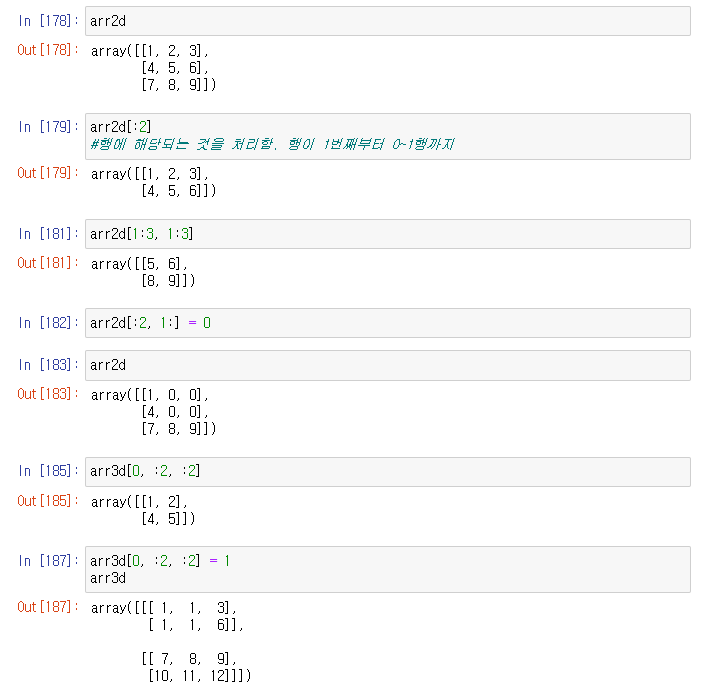Viewport: 703px width, 685px height.
Task: Click output row '[7, 8, 9]])' of Out[178]
Action: point(179,85)
